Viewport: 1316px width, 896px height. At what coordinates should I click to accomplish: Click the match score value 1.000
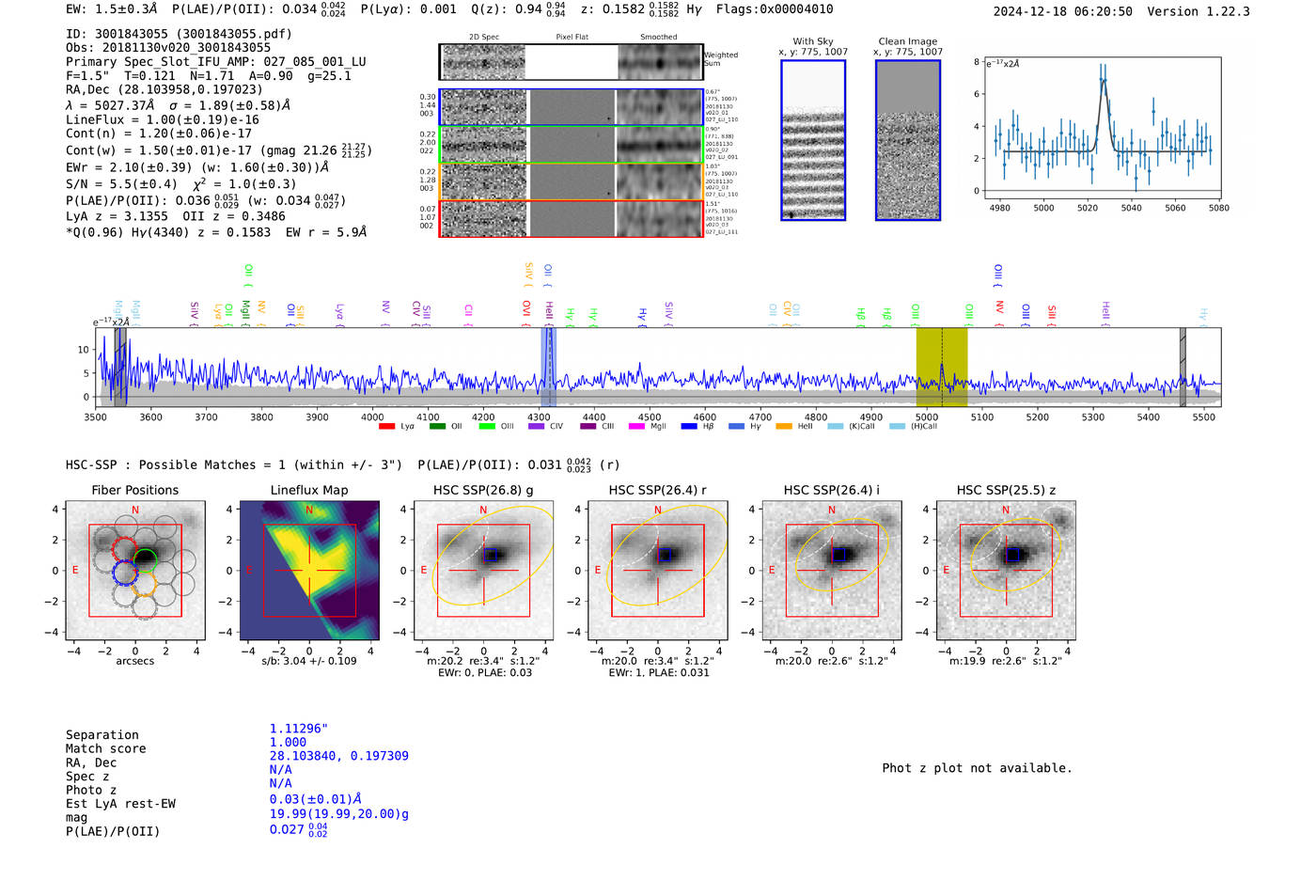(x=288, y=742)
